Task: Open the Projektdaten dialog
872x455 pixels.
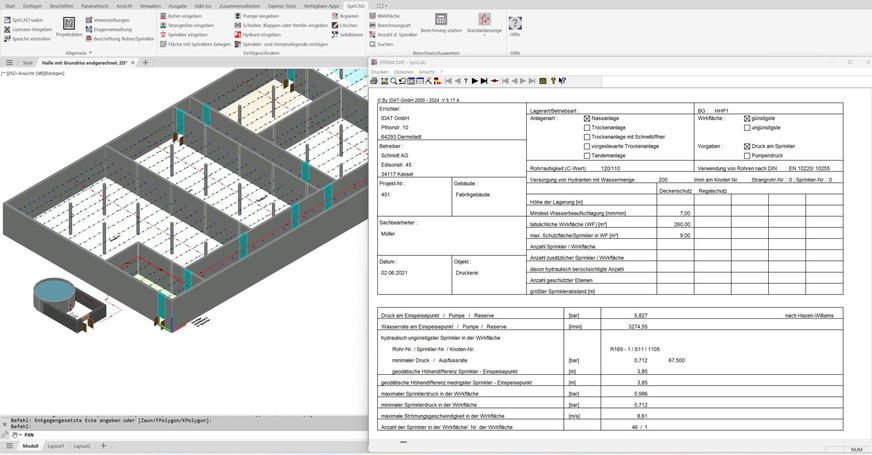Action: coord(69,27)
